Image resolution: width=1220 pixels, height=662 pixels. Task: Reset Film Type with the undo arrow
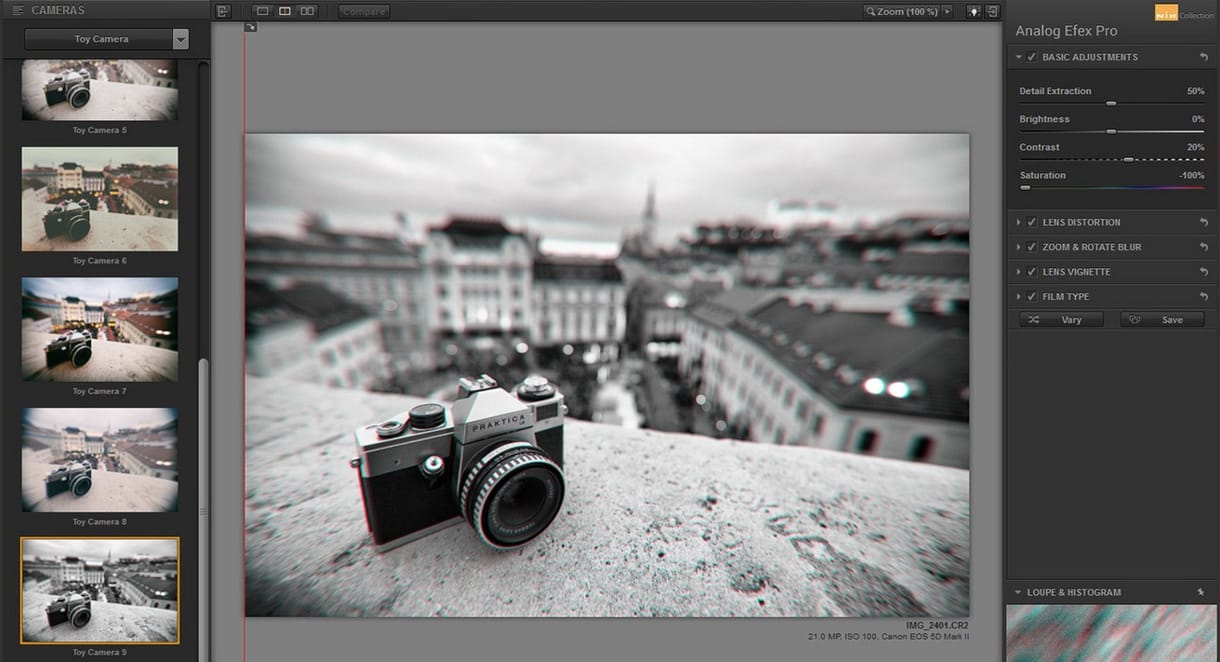pos(1204,297)
